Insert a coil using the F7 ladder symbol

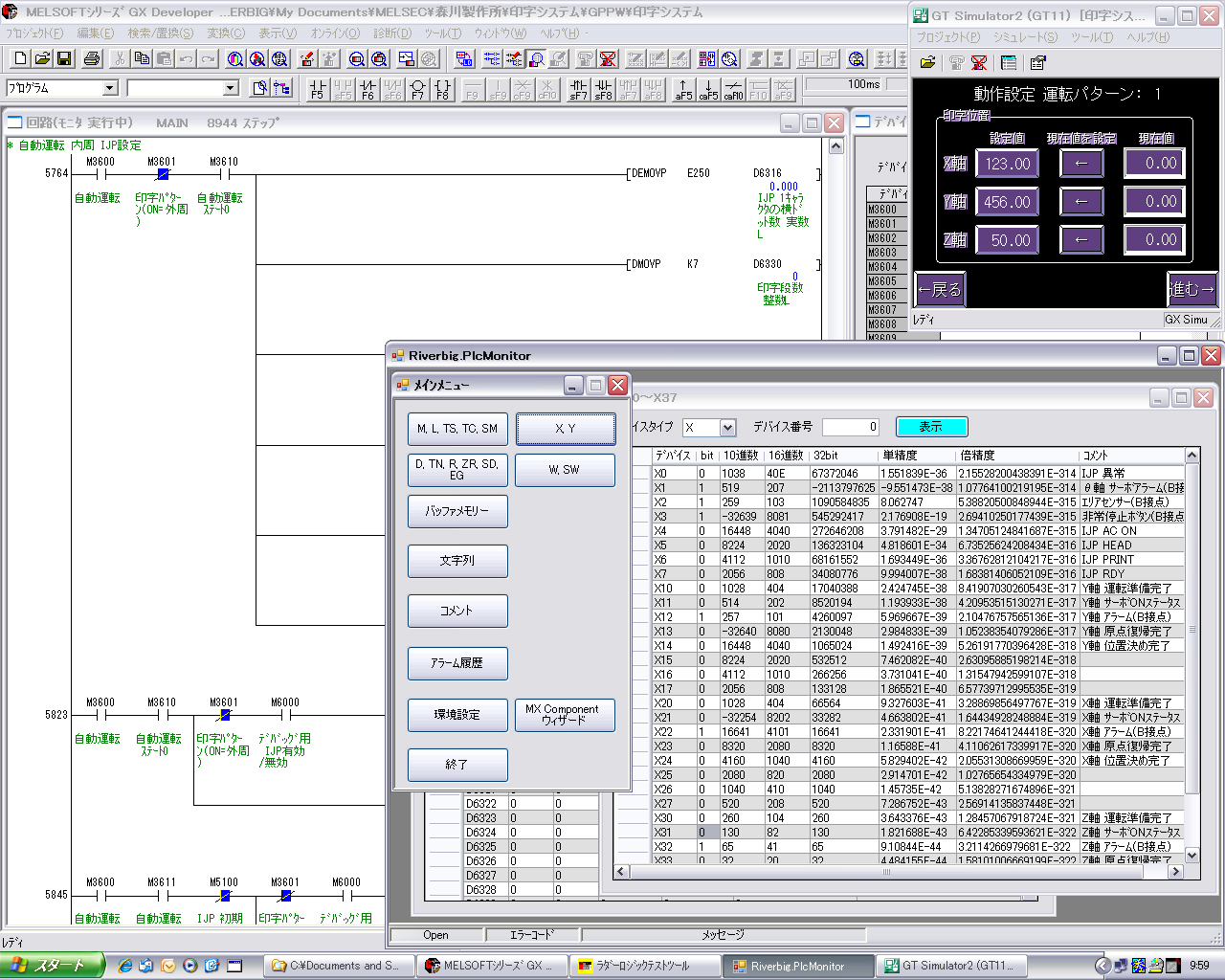click(417, 89)
